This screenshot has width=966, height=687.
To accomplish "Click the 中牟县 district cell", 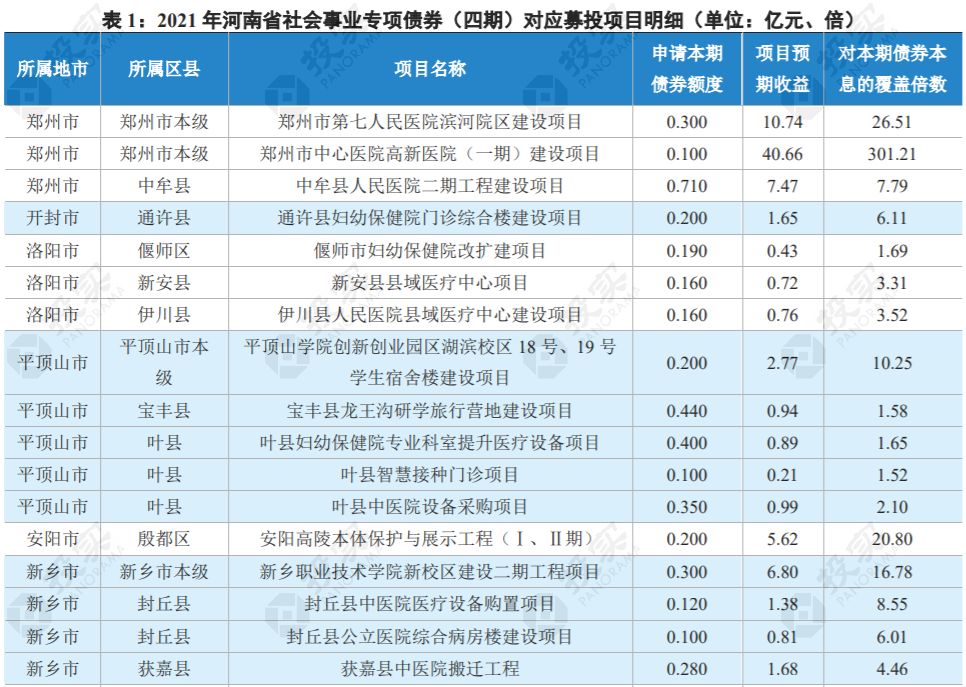I will [164, 186].
